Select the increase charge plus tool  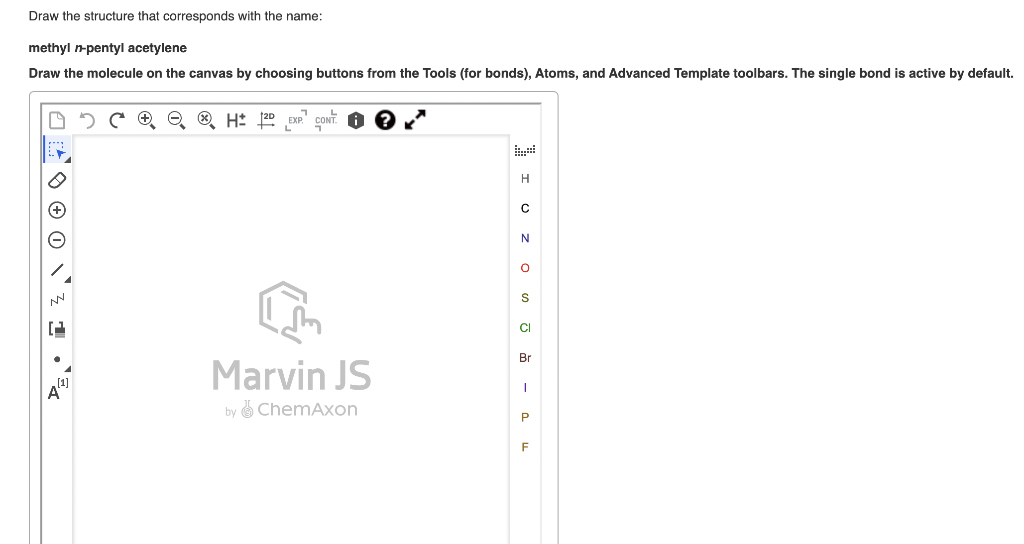pyautogui.click(x=57, y=210)
